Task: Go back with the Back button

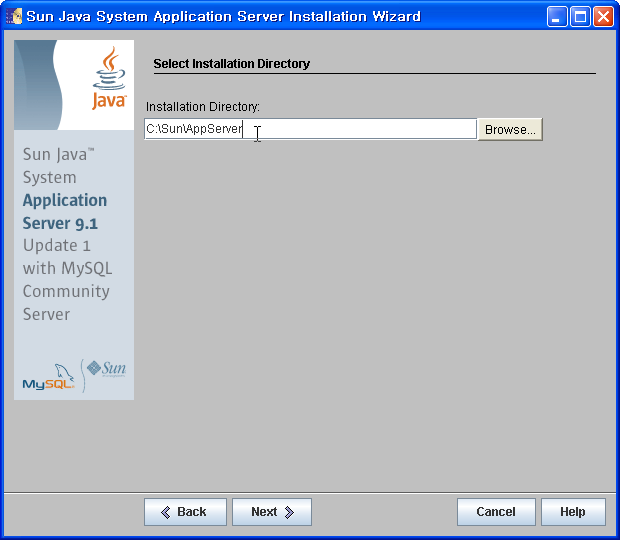Action: (x=185, y=512)
